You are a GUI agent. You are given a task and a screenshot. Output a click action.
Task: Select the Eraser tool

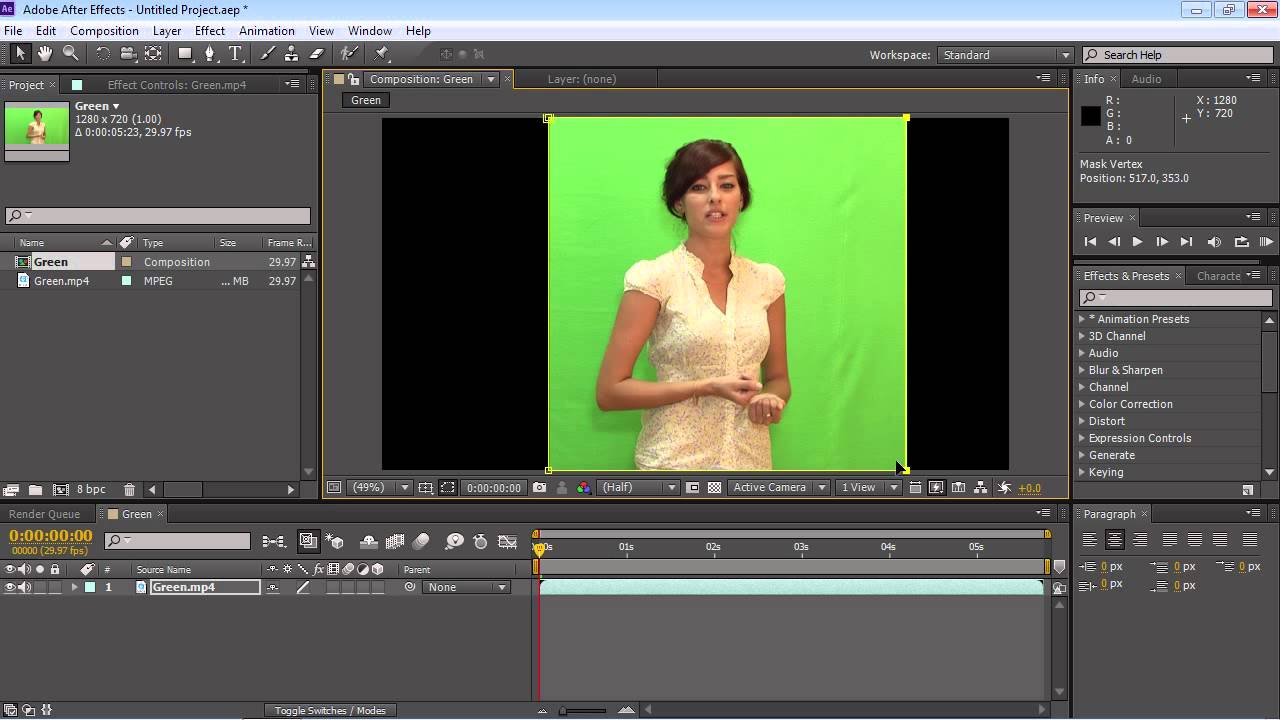(317, 54)
